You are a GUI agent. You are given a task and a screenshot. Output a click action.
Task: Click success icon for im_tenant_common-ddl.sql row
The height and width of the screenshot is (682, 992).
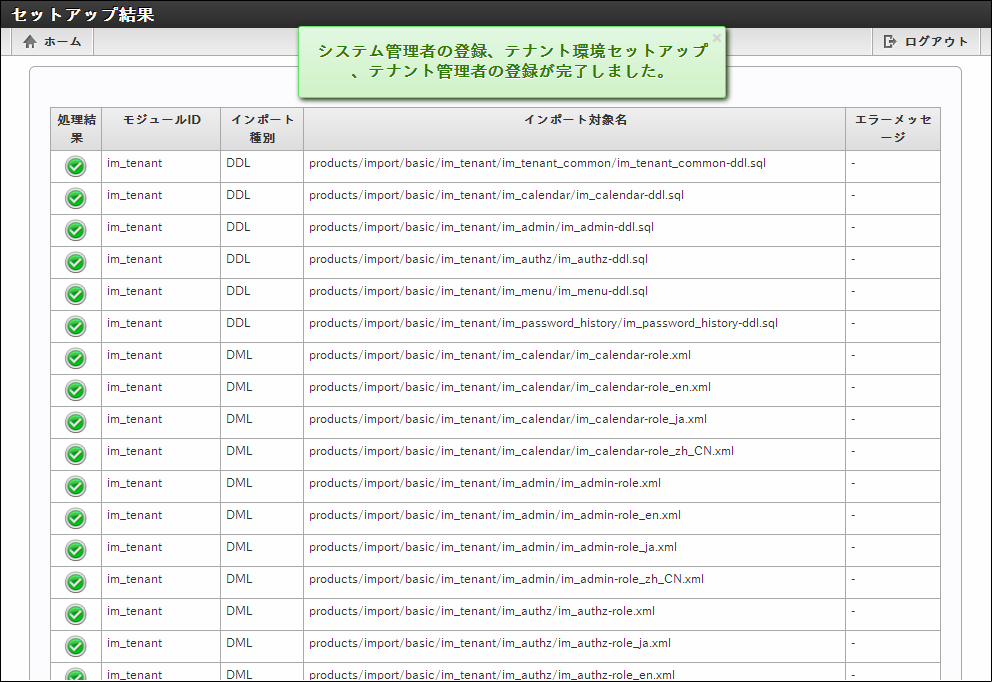coord(76,166)
